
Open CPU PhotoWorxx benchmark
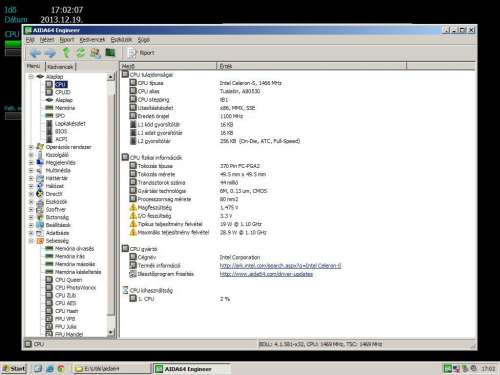point(75,288)
